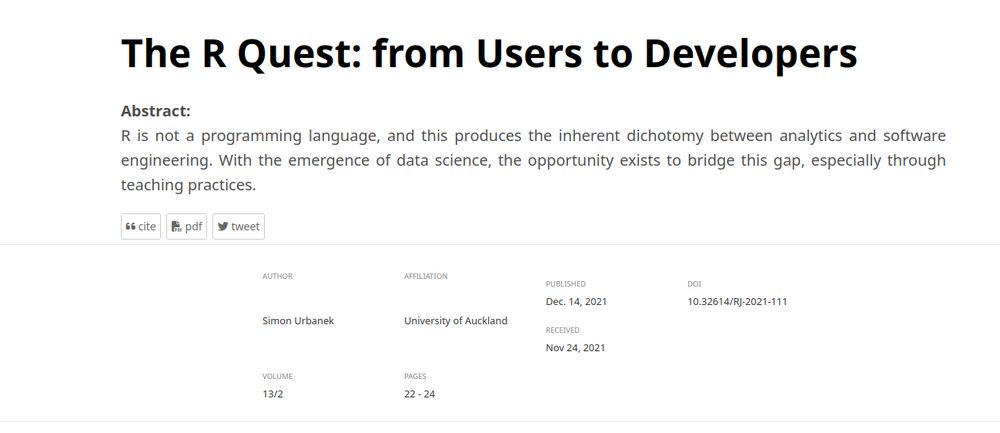This screenshot has height=433, width=1000.
Task: Select the author name Simon Urbanek
Action: pos(298,321)
